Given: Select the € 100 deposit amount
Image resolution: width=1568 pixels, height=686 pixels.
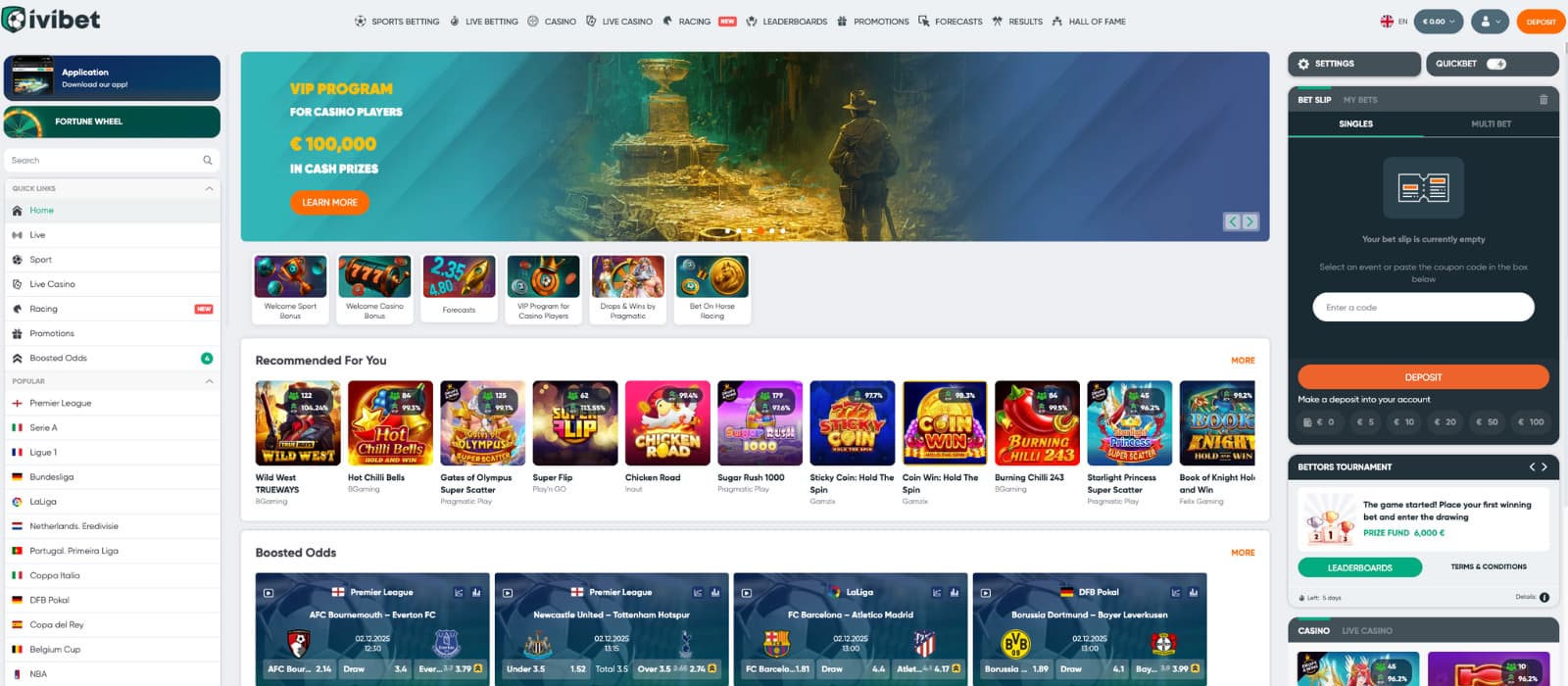Looking at the screenshot, I should (x=1531, y=422).
